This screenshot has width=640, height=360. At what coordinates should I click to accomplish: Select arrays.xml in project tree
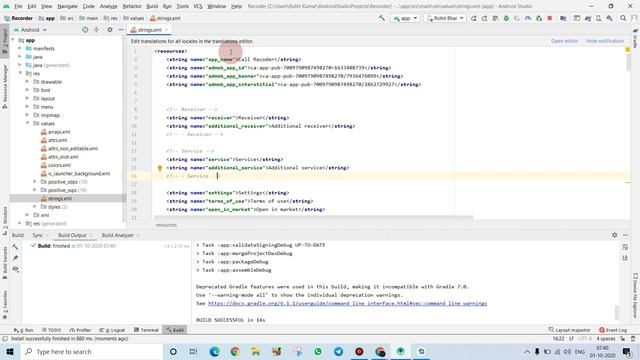(56, 132)
